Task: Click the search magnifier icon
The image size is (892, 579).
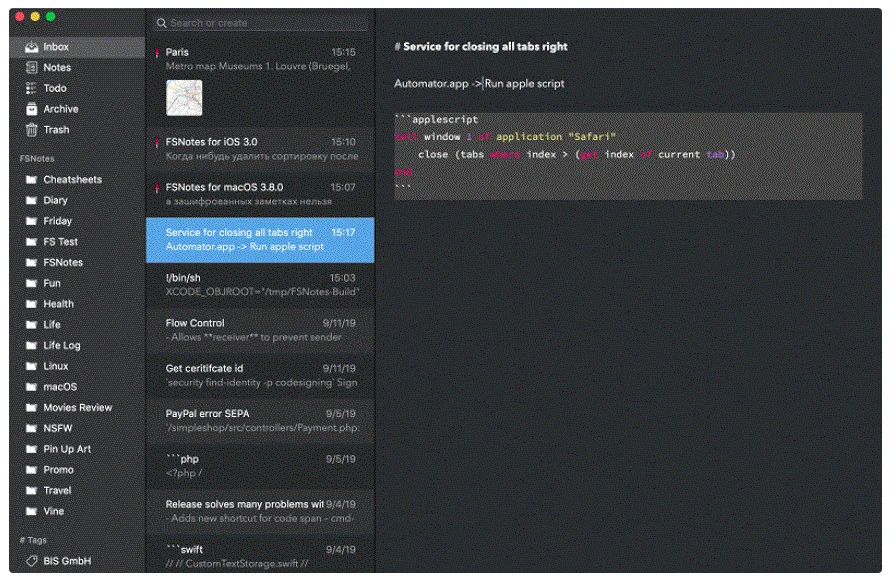Action: 162,23
